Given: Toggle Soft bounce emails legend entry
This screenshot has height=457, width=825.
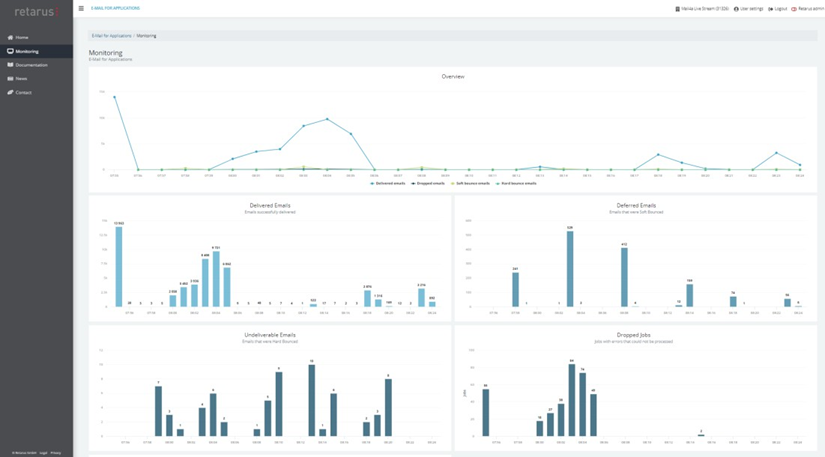Looking at the screenshot, I should [x=471, y=183].
